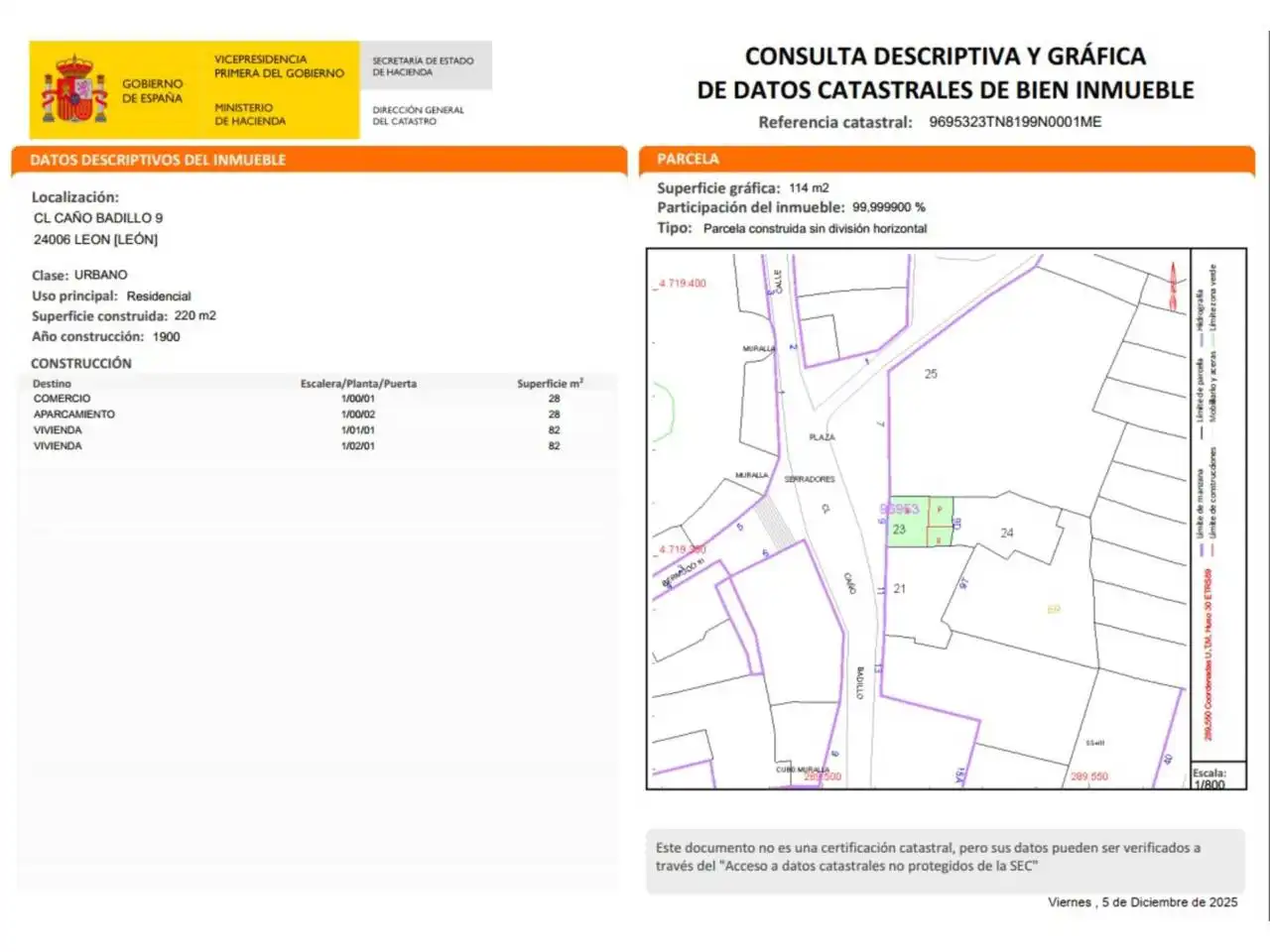Select the 'APARCAMIENTO' table row
1270x952 pixels.
(317, 415)
